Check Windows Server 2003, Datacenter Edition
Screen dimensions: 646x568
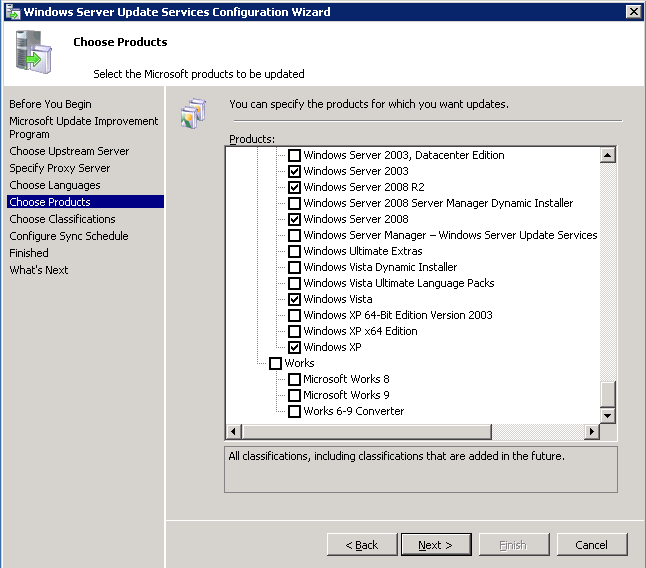(294, 155)
